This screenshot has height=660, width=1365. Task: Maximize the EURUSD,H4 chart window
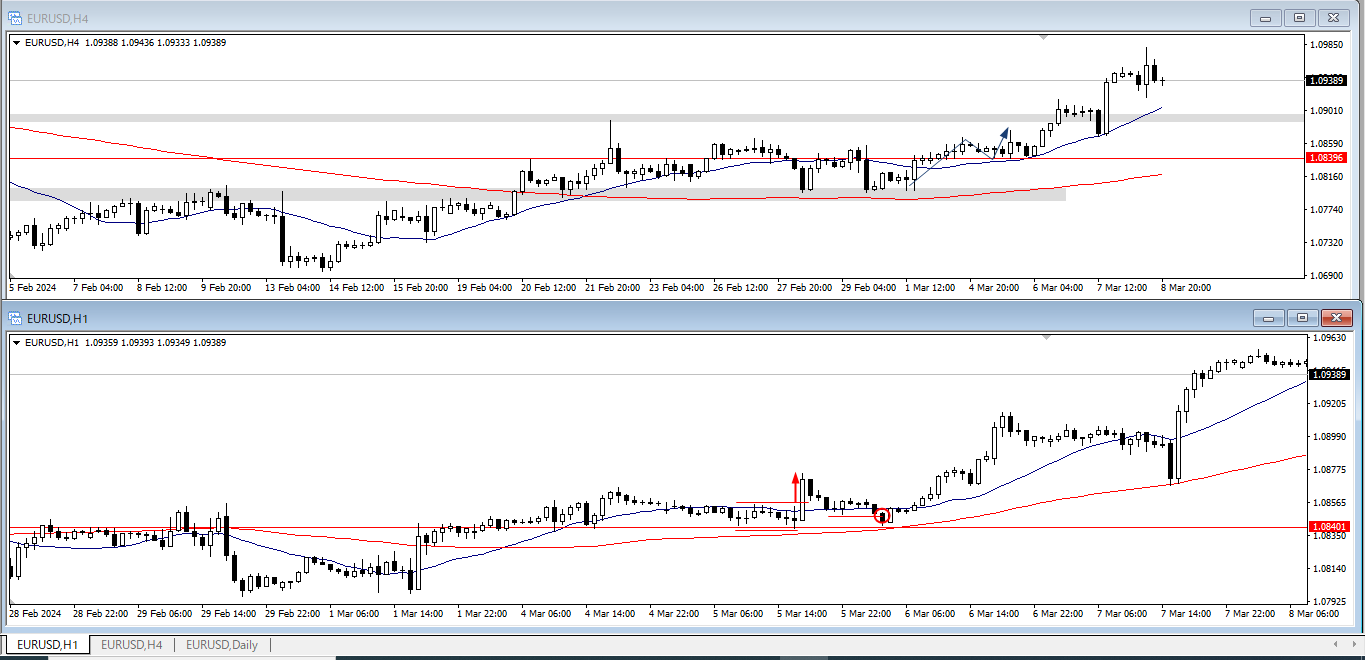[1299, 17]
